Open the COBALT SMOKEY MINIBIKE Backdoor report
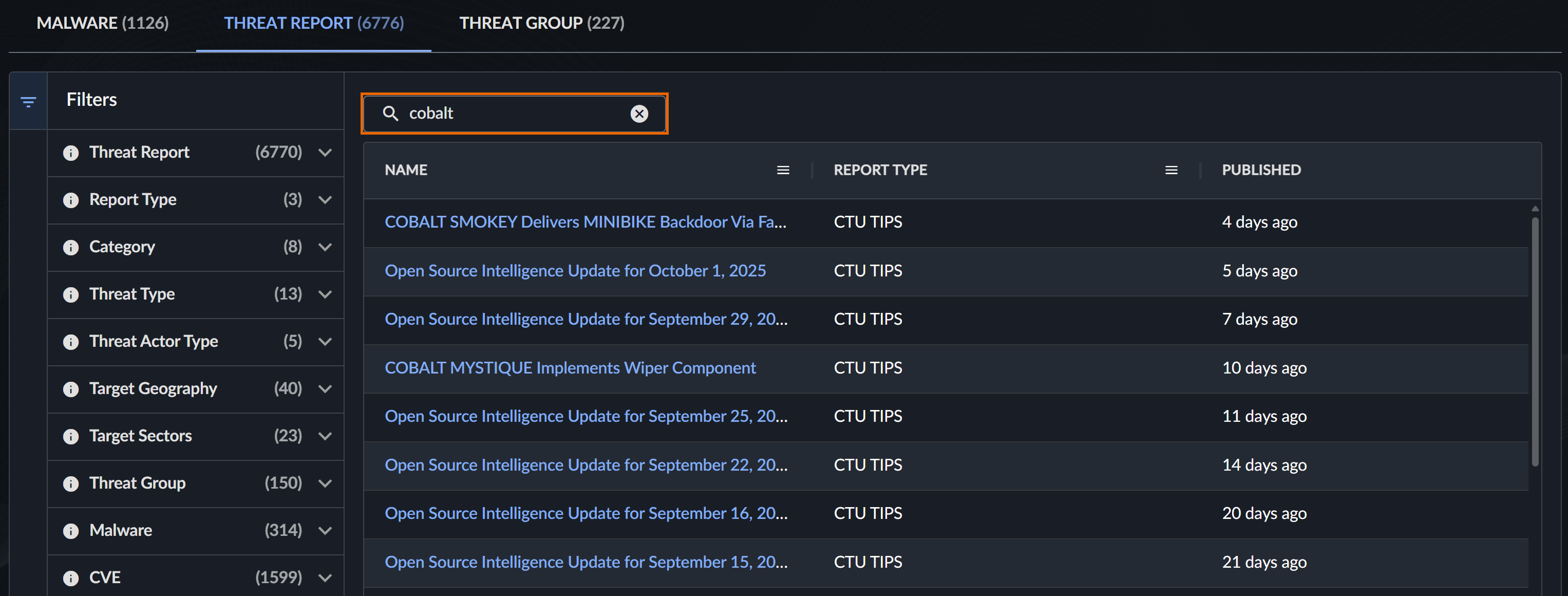1568x596 pixels. pos(585,222)
